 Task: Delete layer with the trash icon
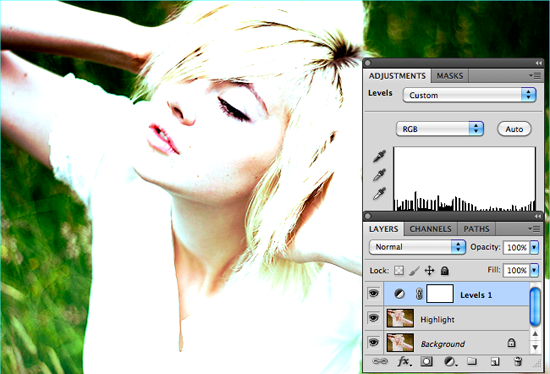(518, 361)
